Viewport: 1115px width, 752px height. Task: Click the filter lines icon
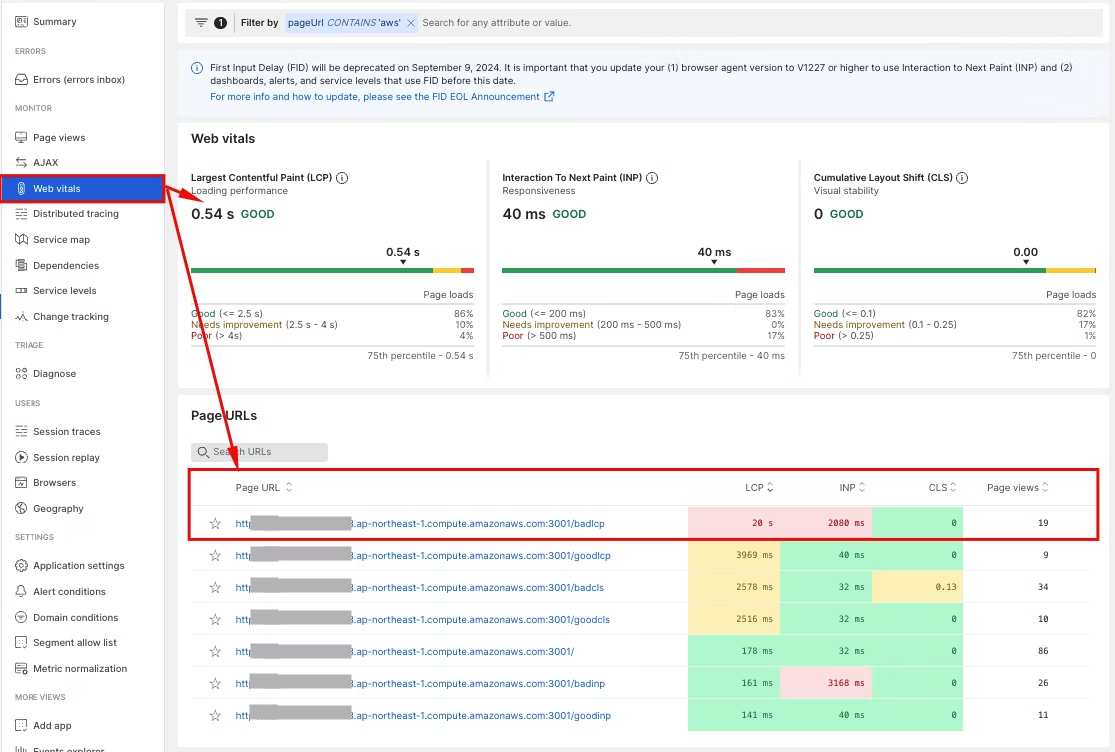pos(201,23)
